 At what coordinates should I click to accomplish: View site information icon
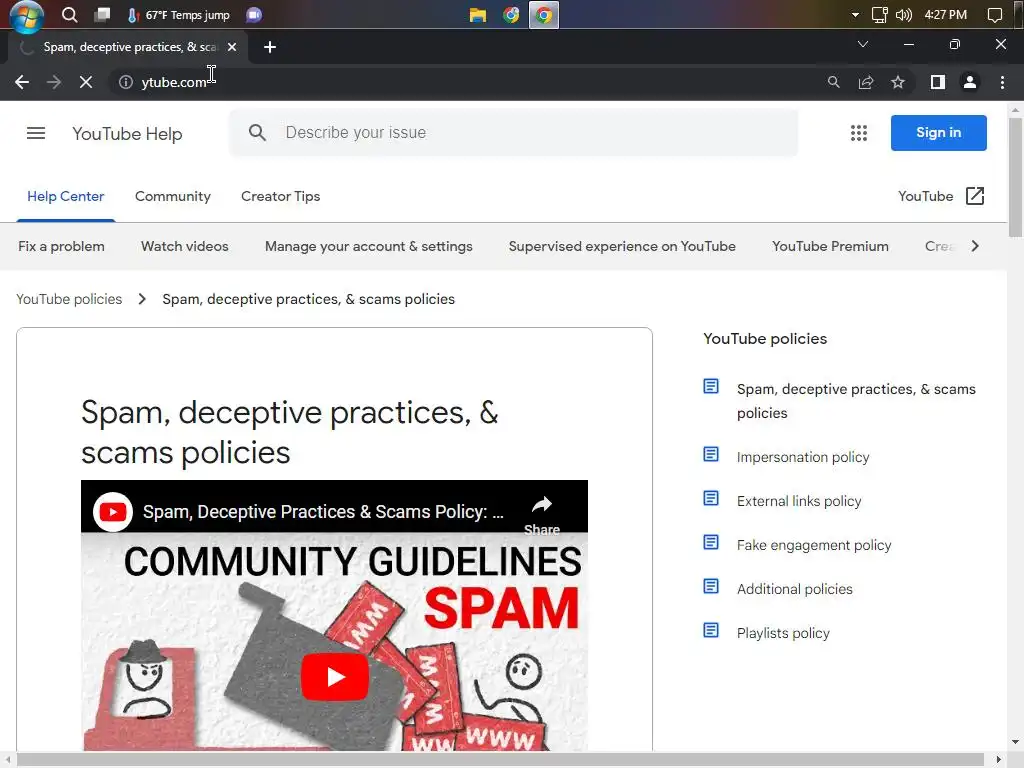(x=126, y=82)
